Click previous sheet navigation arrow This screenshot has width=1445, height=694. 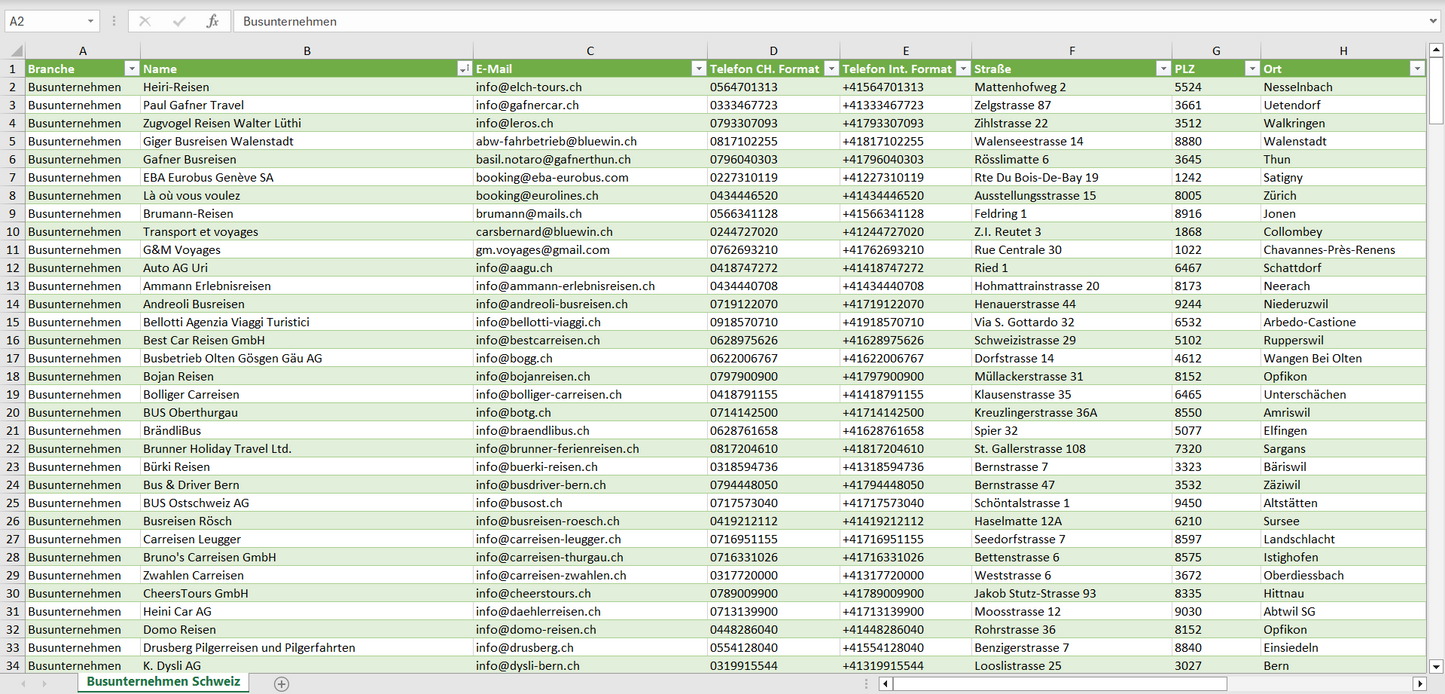(22, 684)
